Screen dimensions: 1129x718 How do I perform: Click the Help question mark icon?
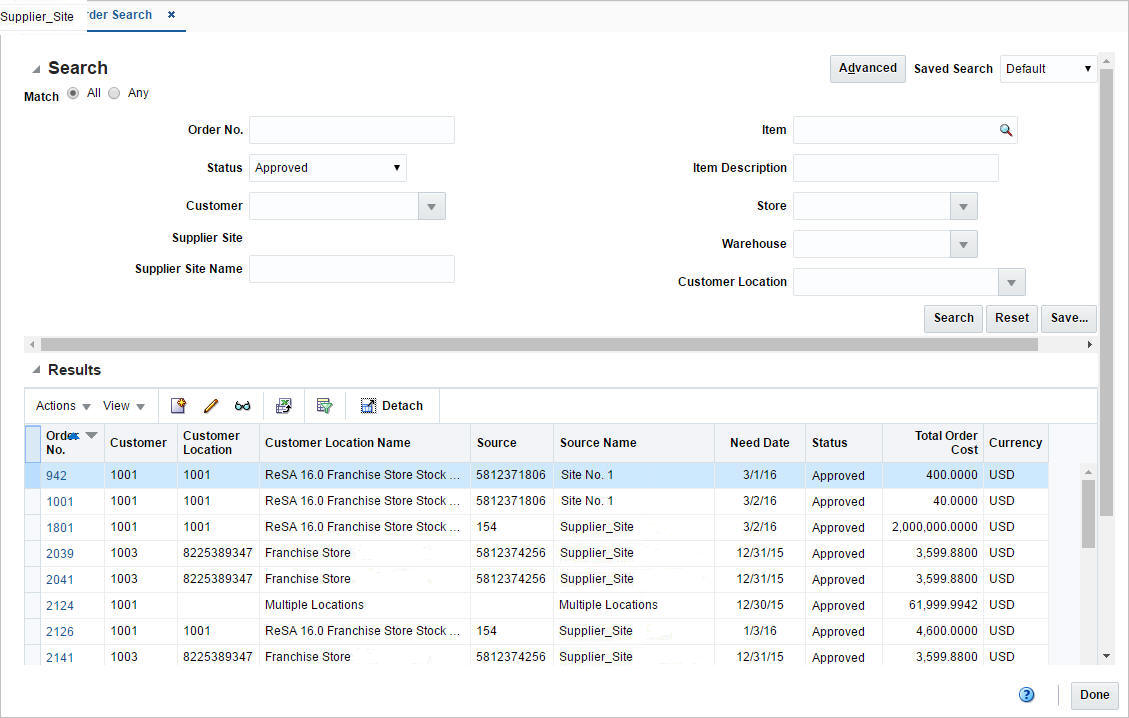point(1026,694)
